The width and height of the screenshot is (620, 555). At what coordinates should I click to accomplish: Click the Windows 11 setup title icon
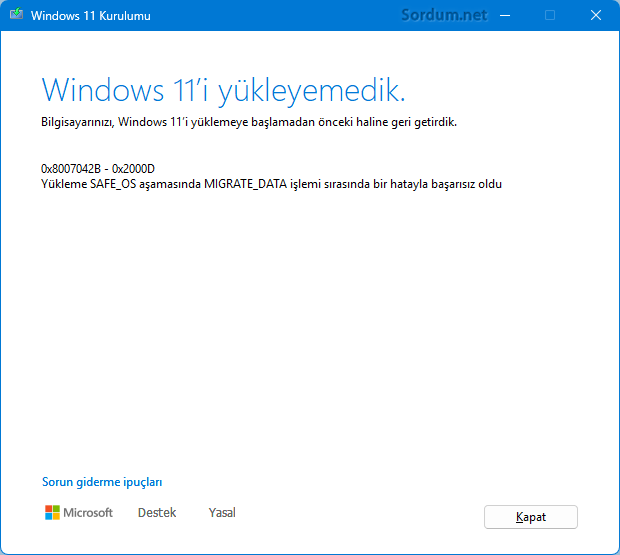16,15
